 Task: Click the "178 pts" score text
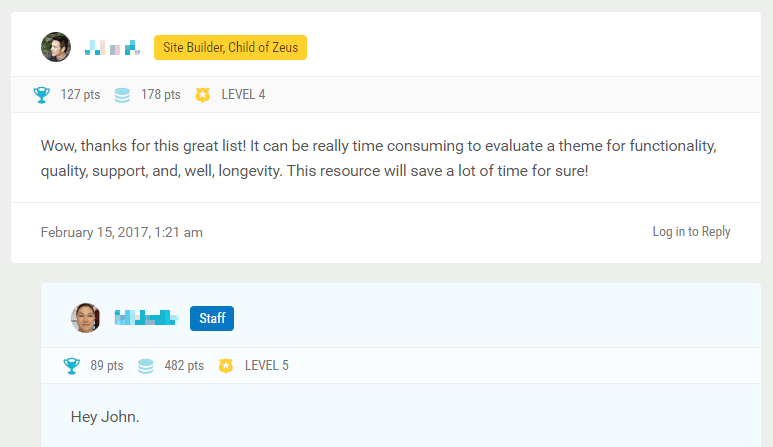[161, 95]
